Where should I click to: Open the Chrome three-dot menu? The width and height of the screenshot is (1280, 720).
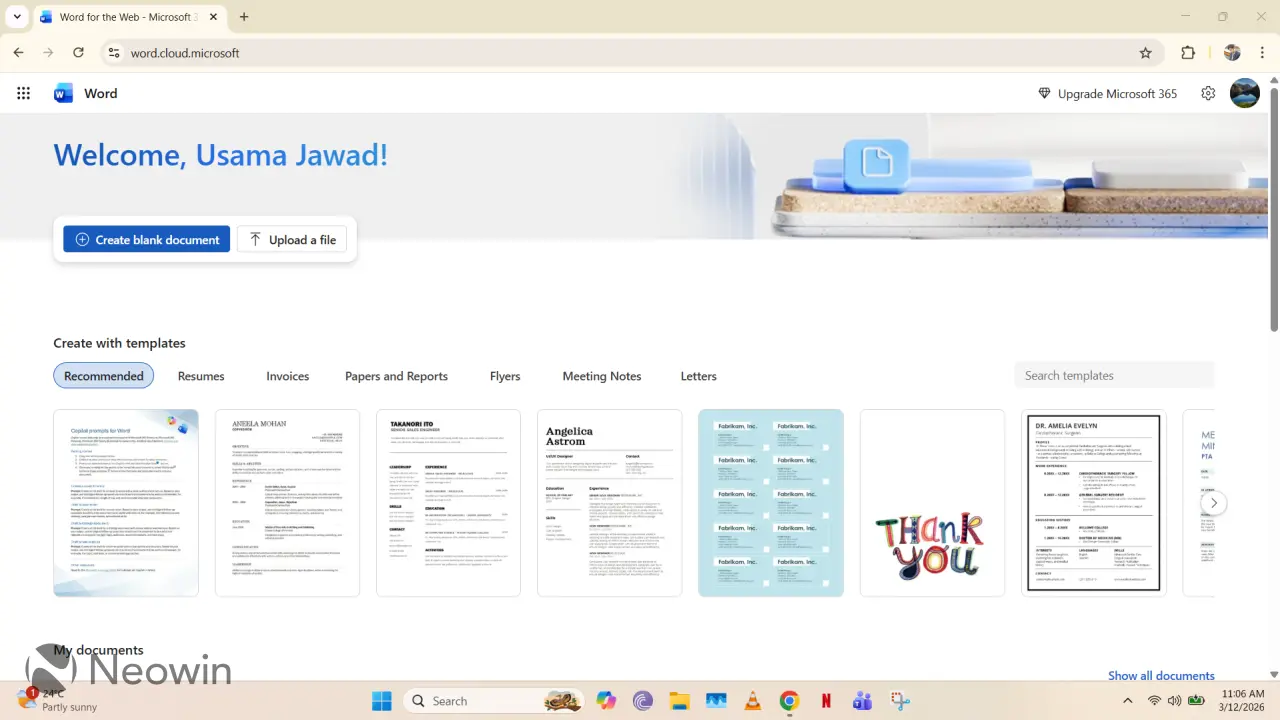1263,53
